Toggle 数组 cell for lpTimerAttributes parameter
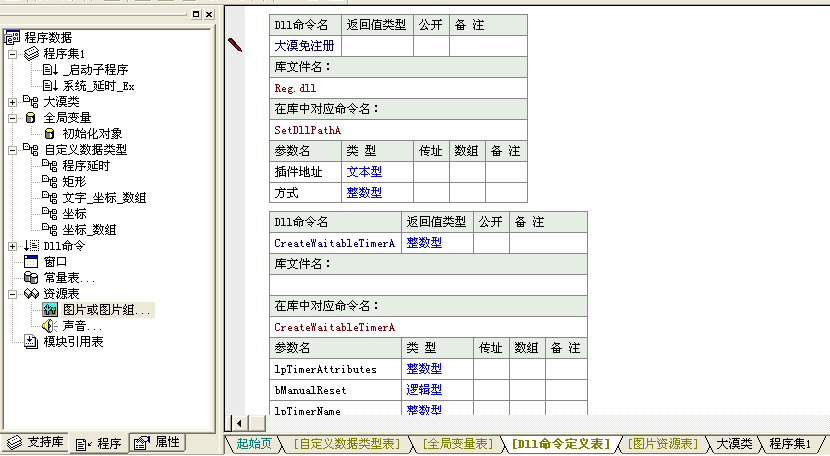 click(x=527, y=369)
